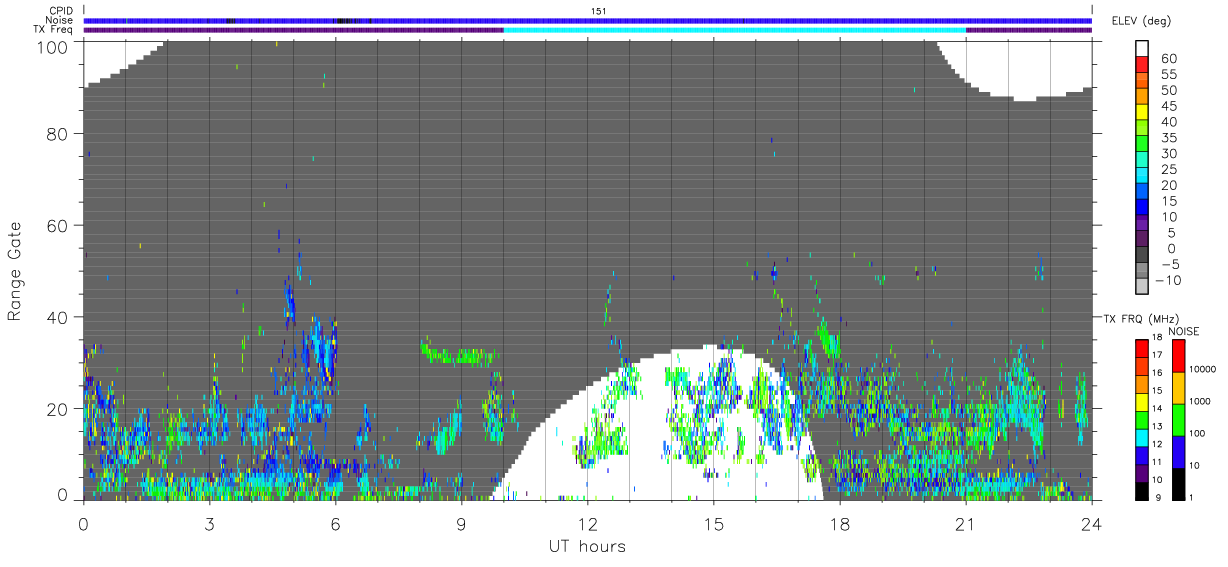
Task: Click the 80 tick on Range Gate axis
Action: tap(57, 134)
